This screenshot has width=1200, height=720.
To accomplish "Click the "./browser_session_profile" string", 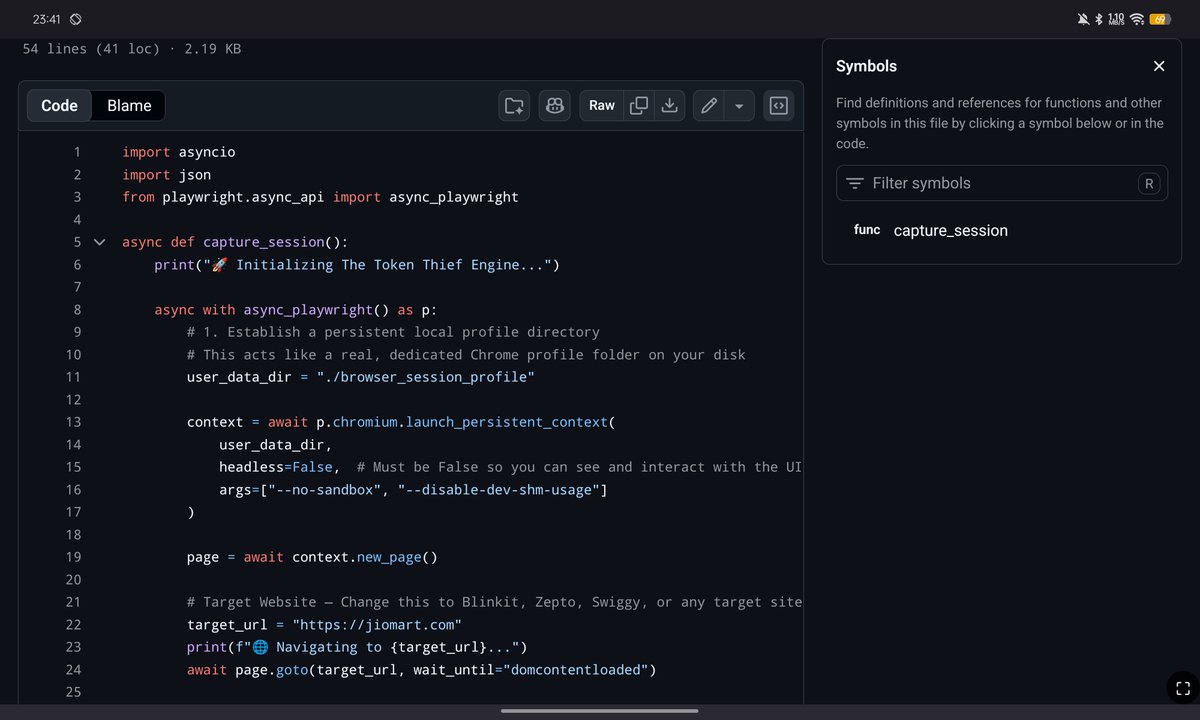I will [x=426, y=377].
